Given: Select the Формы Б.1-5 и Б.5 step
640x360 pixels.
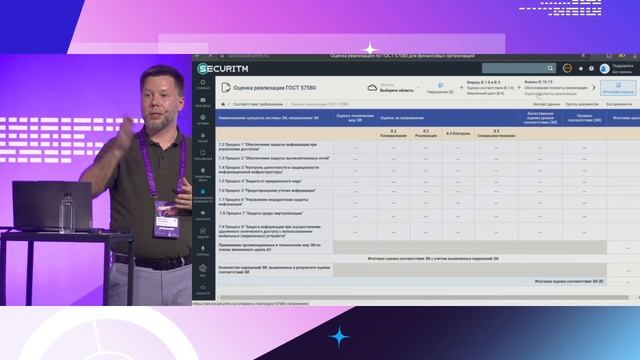Looking at the screenshot, I should (x=490, y=88).
